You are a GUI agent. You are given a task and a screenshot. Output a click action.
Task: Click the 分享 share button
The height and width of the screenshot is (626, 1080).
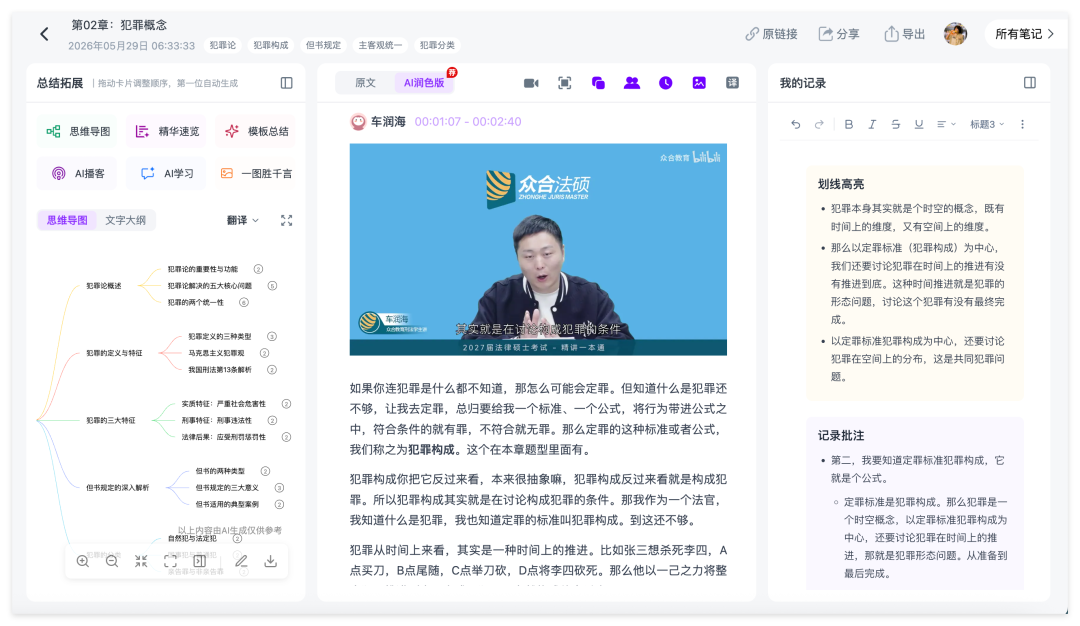[838, 34]
